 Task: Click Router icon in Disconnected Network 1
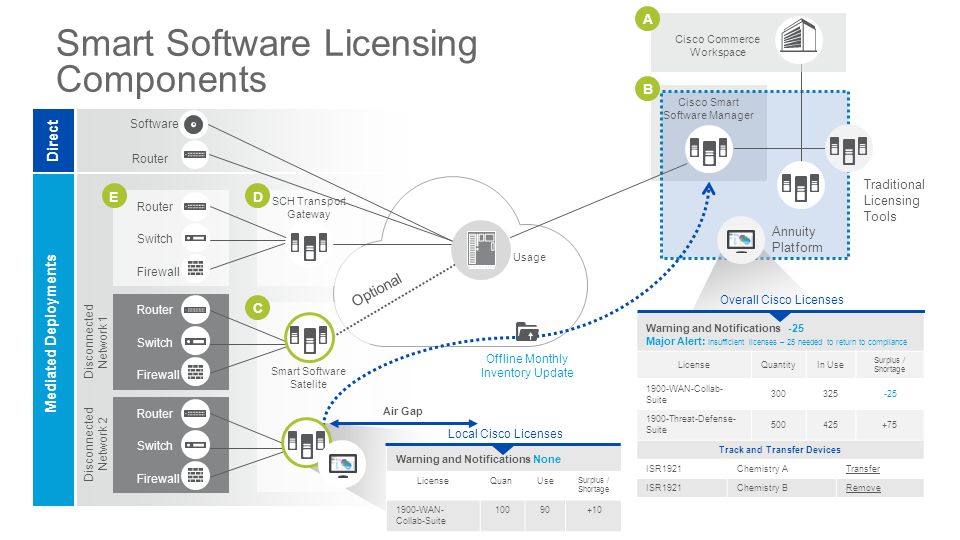click(x=195, y=310)
